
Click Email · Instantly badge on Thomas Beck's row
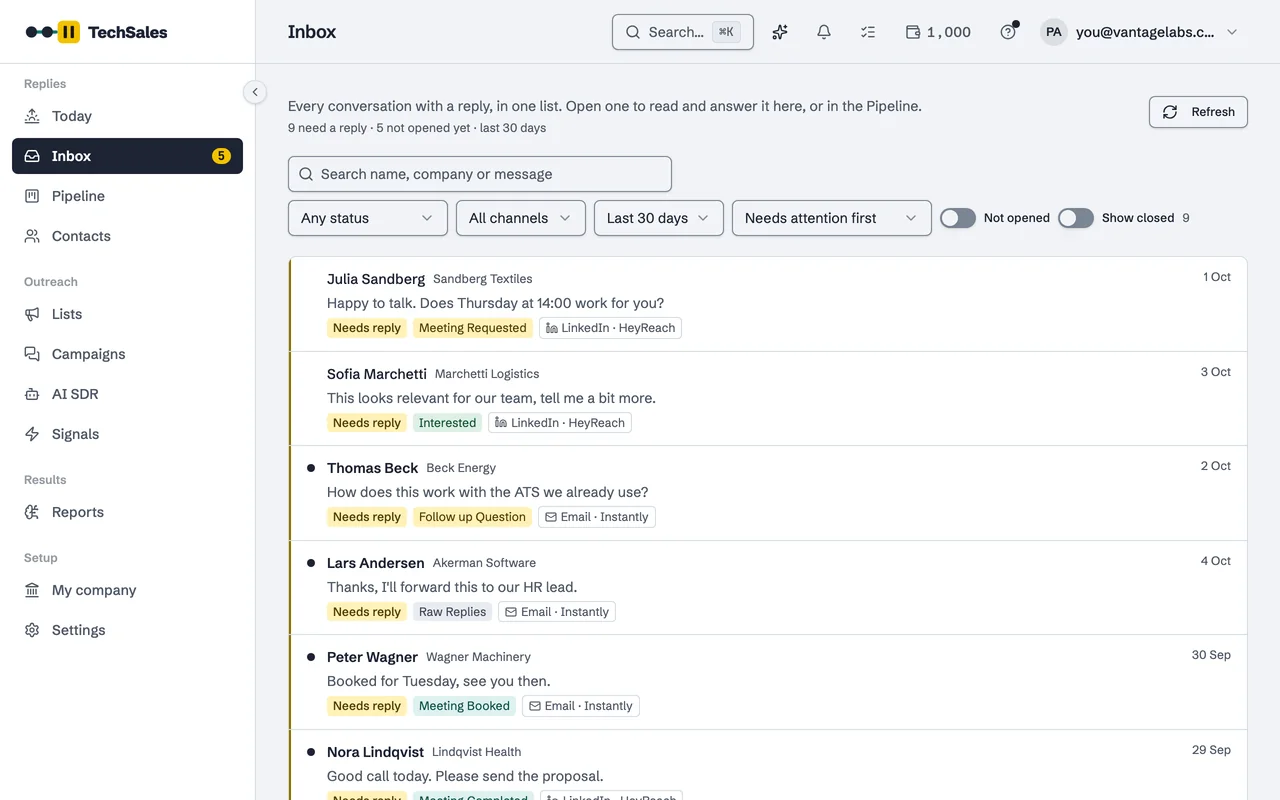coord(597,517)
